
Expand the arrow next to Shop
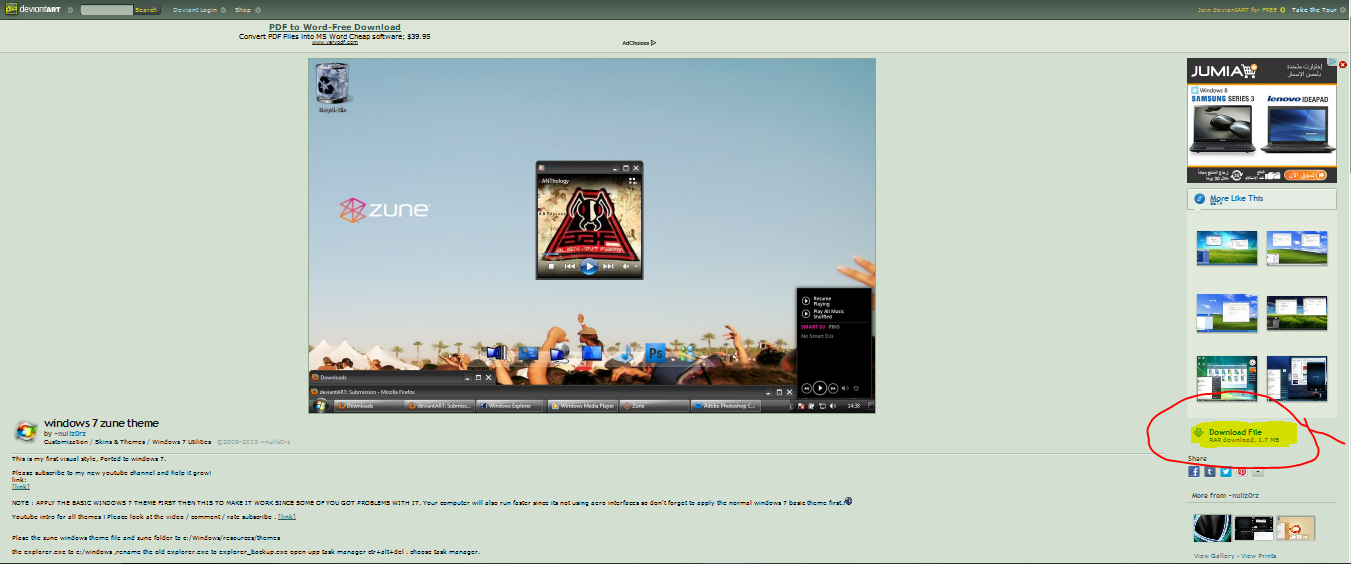pos(256,10)
